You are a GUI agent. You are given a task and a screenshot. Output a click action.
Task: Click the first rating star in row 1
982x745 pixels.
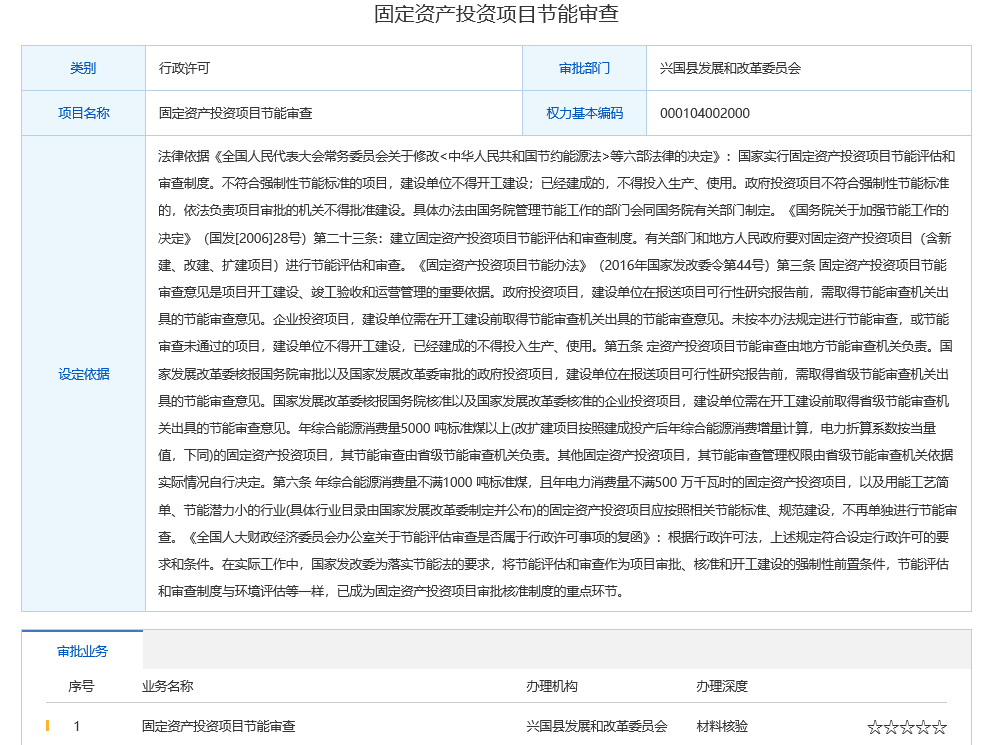coord(875,728)
